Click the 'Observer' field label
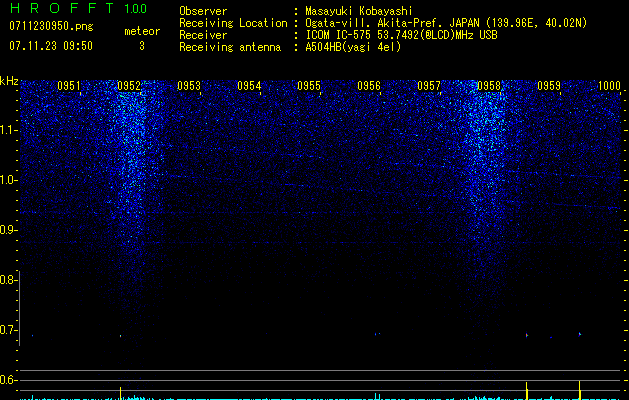The width and height of the screenshot is (629, 400). [203, 11]
